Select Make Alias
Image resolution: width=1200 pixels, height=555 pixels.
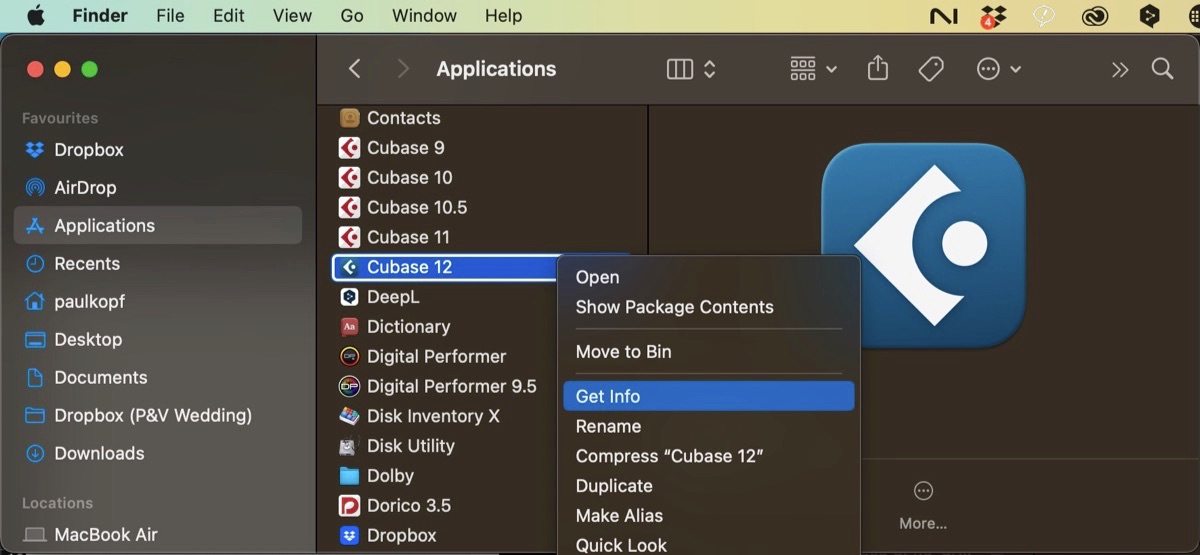(708, 516)
